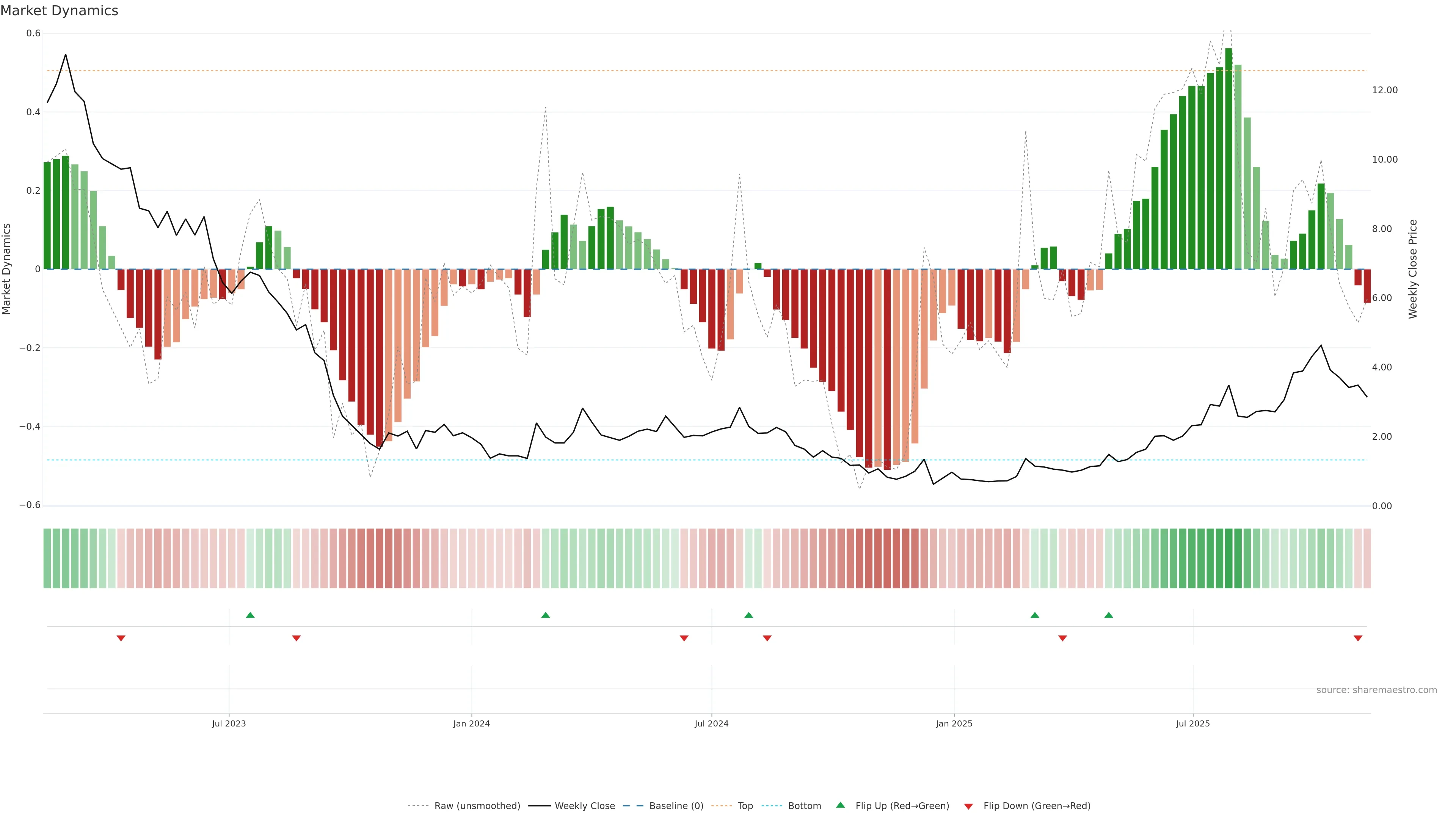
Task: Click the last red flip-down marker on the right
Action: click(x=1358, y=638)
